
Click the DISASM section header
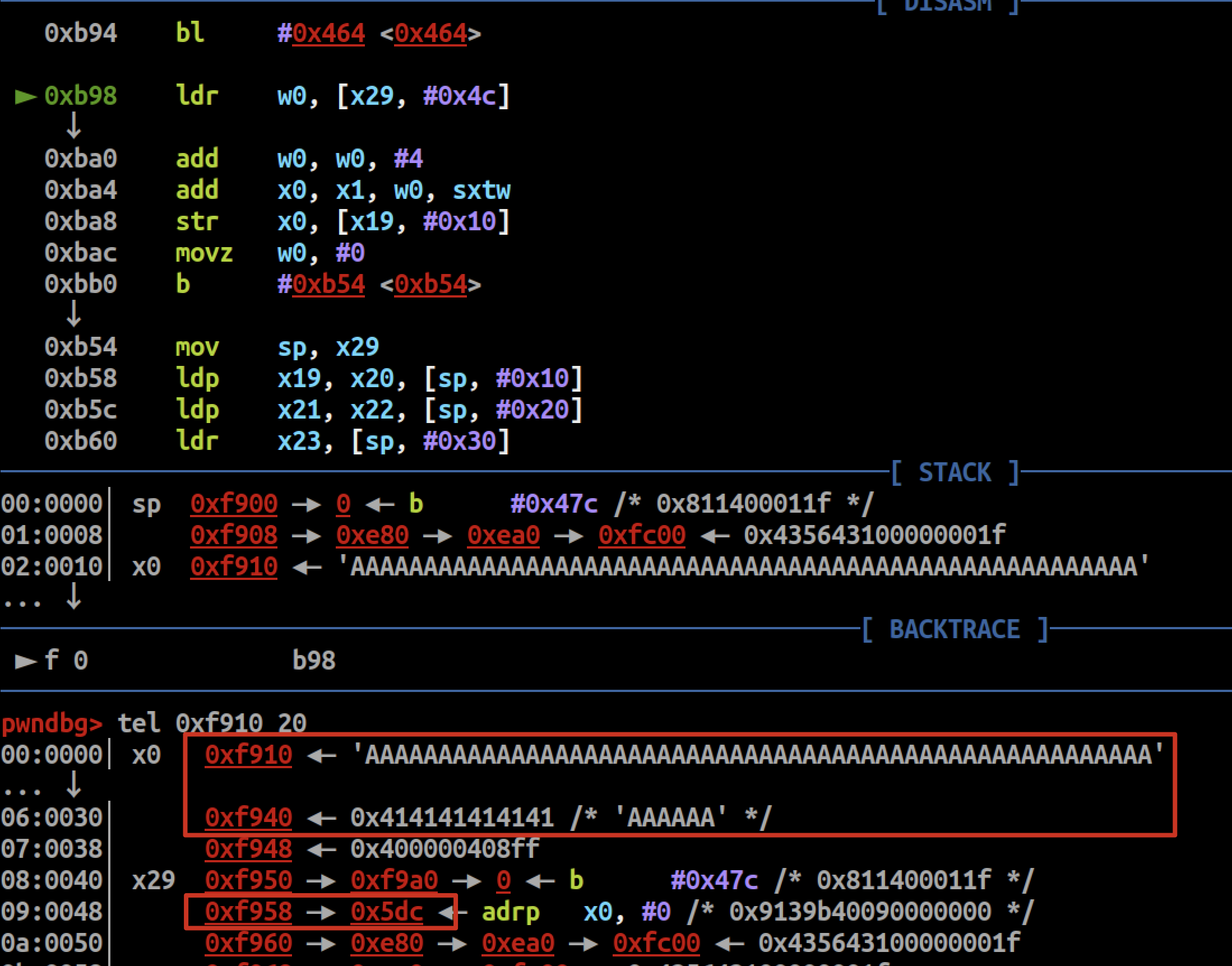[x=947, y=6]
